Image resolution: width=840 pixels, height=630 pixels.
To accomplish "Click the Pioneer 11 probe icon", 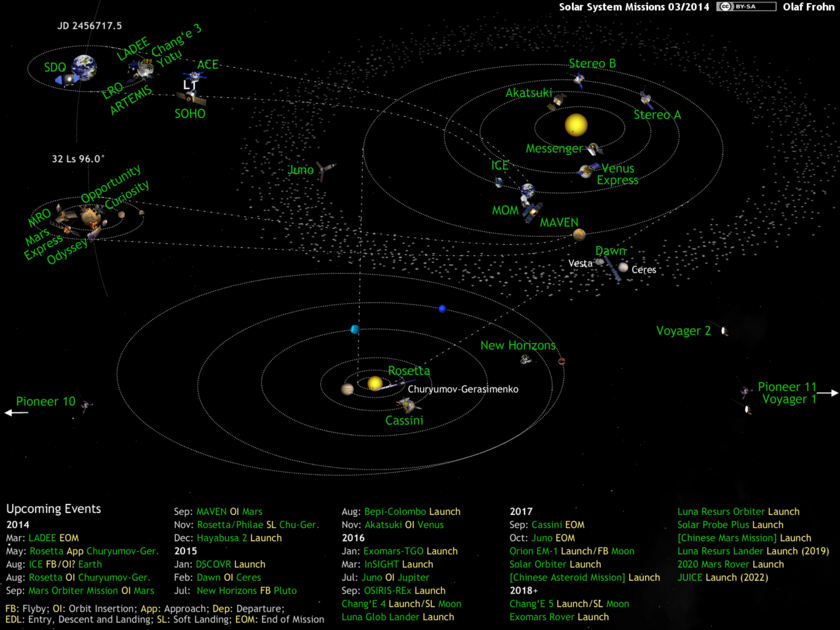I will 745,392.
